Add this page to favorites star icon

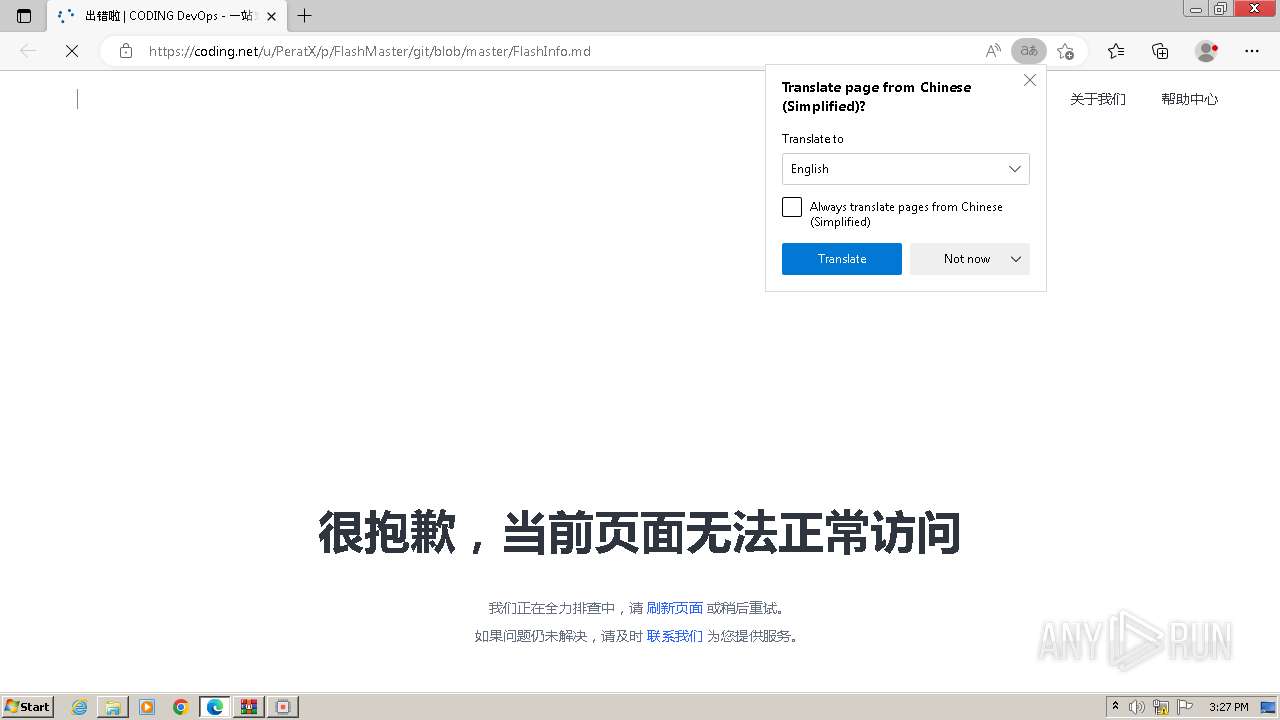(1066, 51)
